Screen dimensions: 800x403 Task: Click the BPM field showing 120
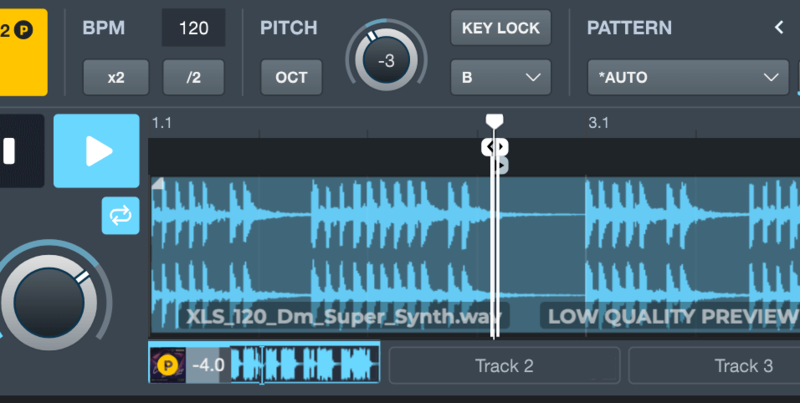[193, 28]
